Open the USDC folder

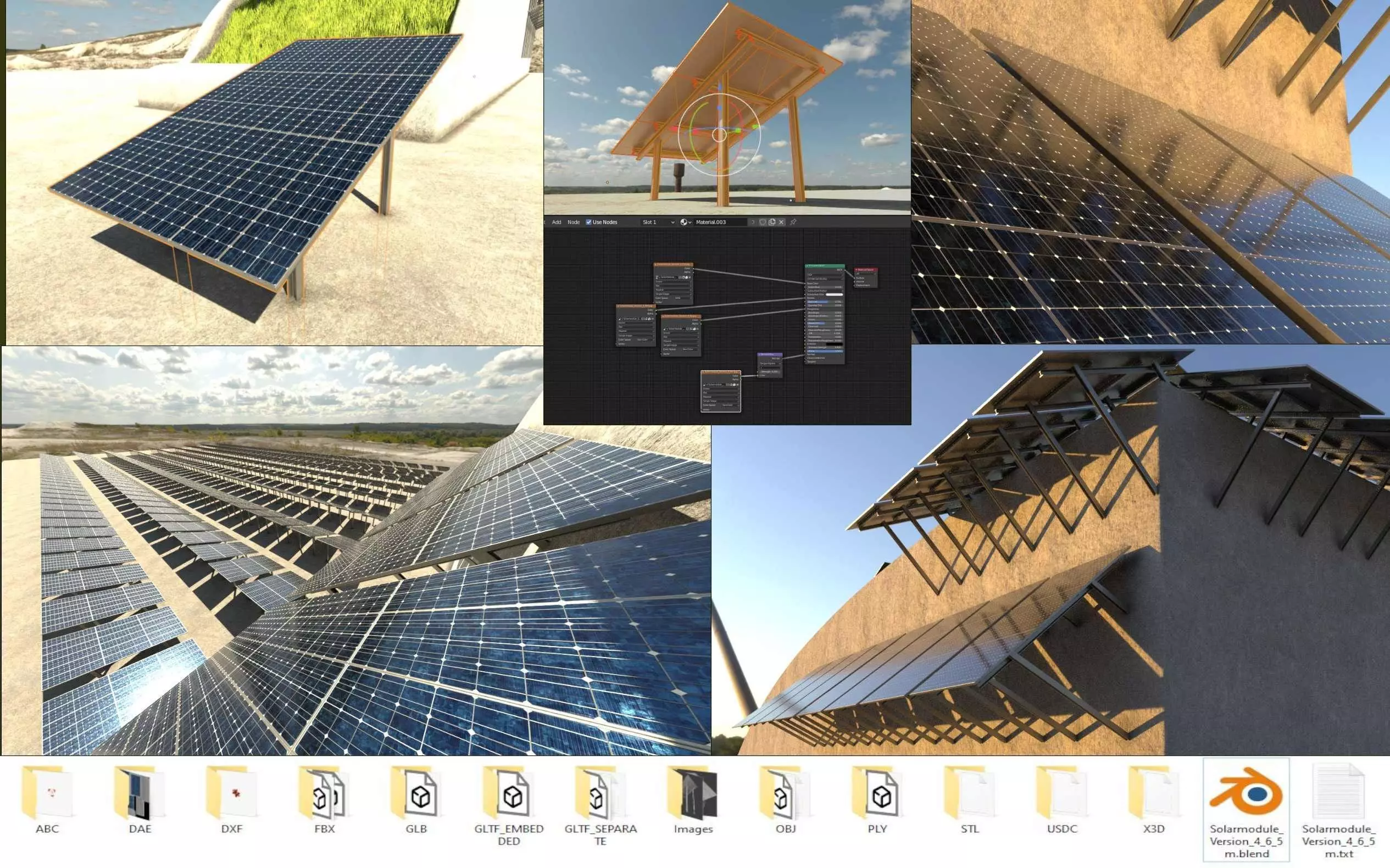1061,800
